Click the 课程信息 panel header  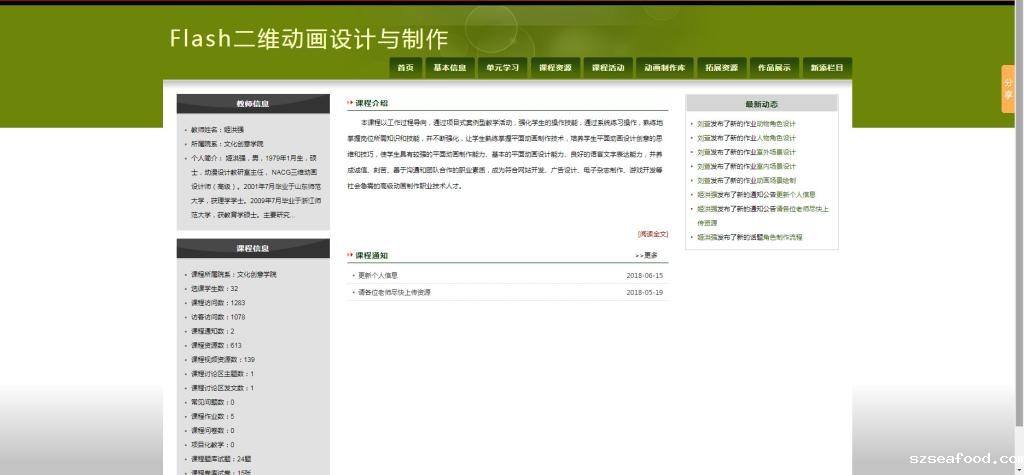coord(253,249)
